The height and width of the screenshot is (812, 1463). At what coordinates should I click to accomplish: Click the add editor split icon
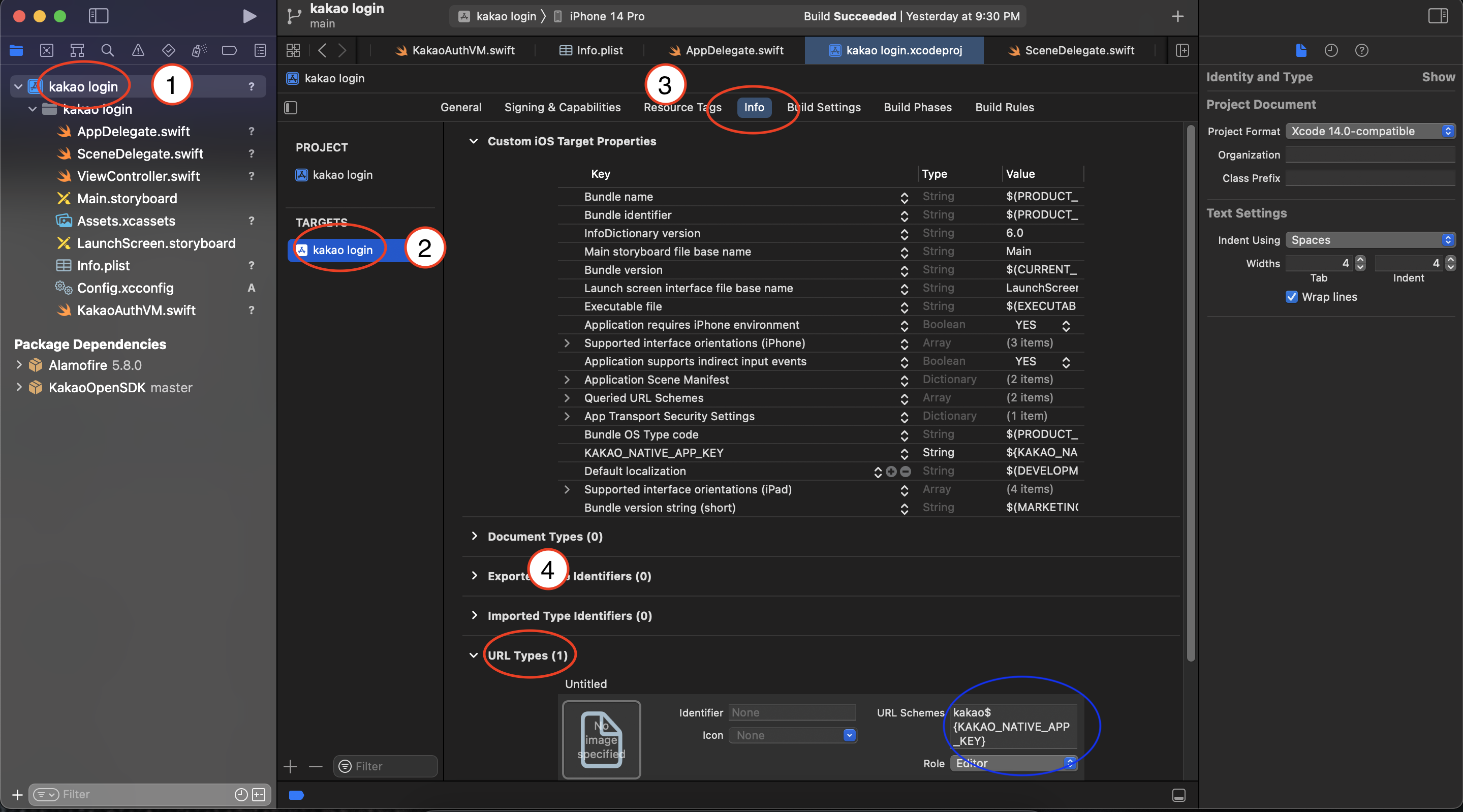tap(1182, 50)
